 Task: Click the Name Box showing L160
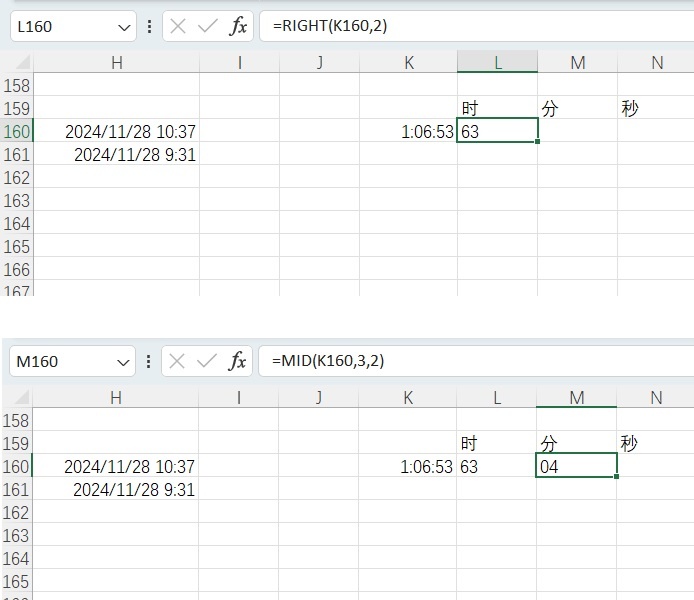(x=73, y=27)
